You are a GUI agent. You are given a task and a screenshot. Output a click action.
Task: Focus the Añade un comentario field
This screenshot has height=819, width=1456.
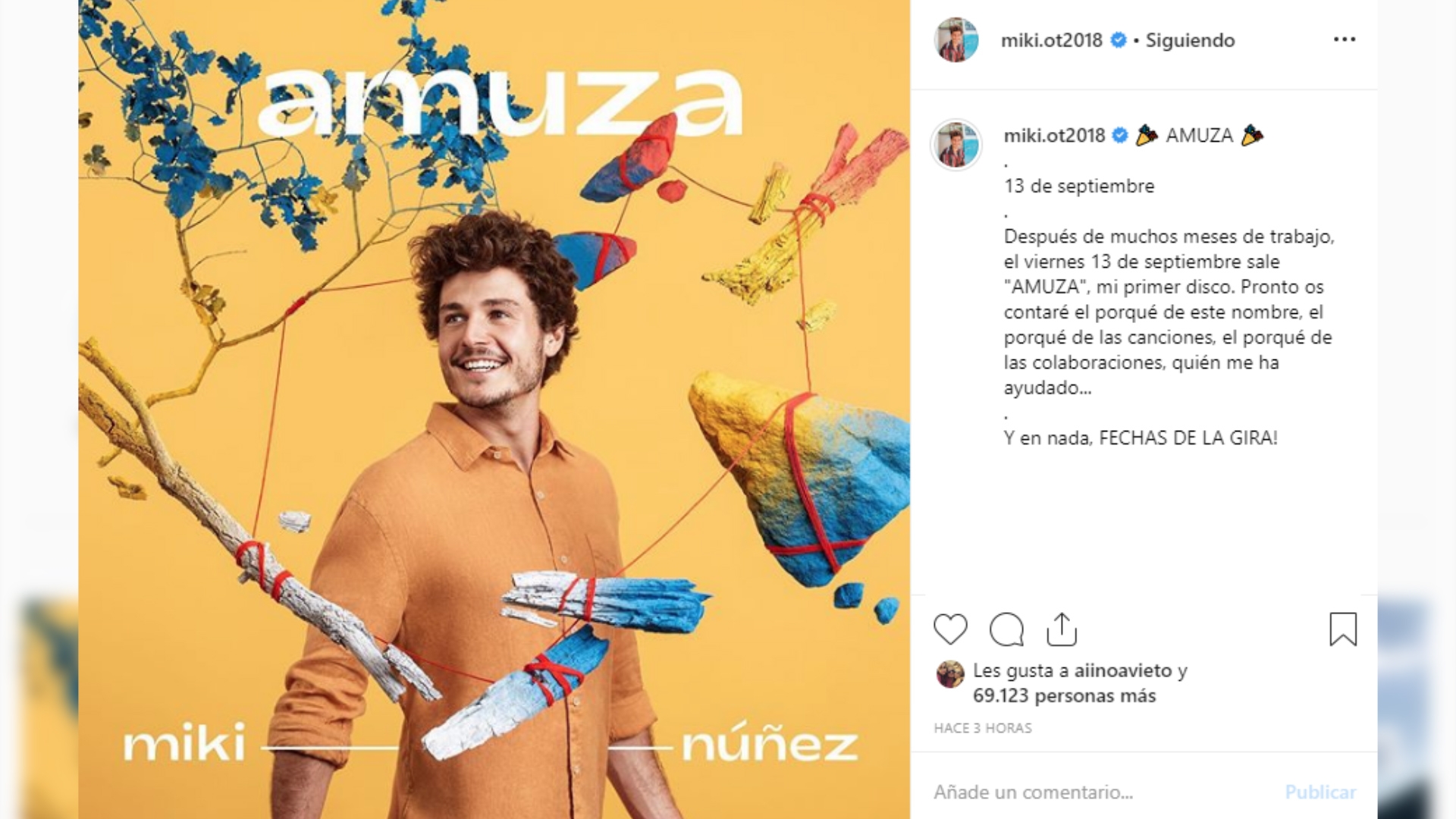coord(1100,792)
